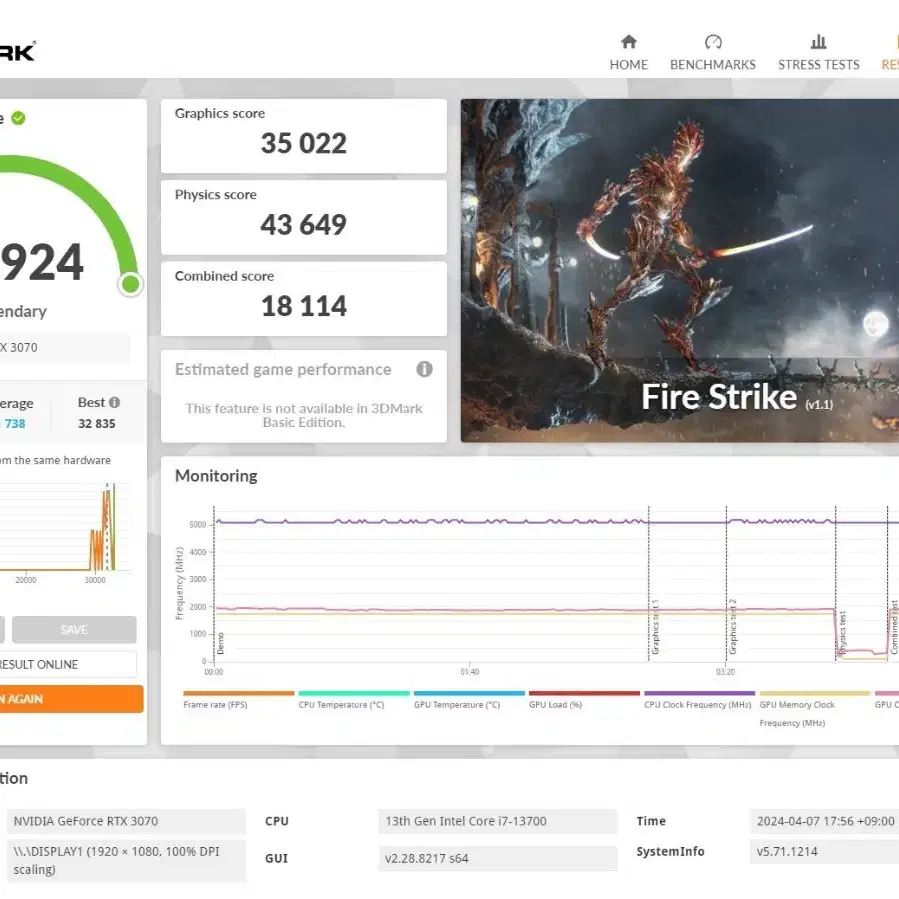Click the SAVE button
The height and width of the screenshot is (899, 899).
74,630
